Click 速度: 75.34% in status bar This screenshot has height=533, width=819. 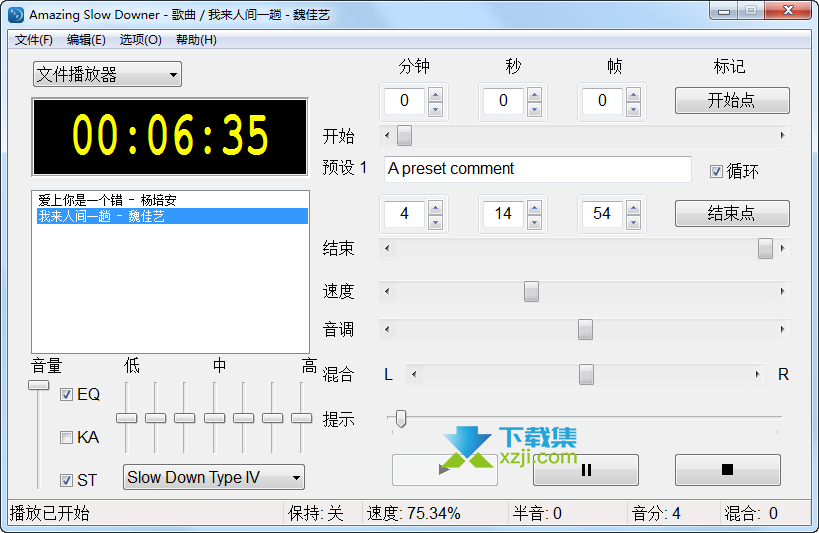[414, 514]
